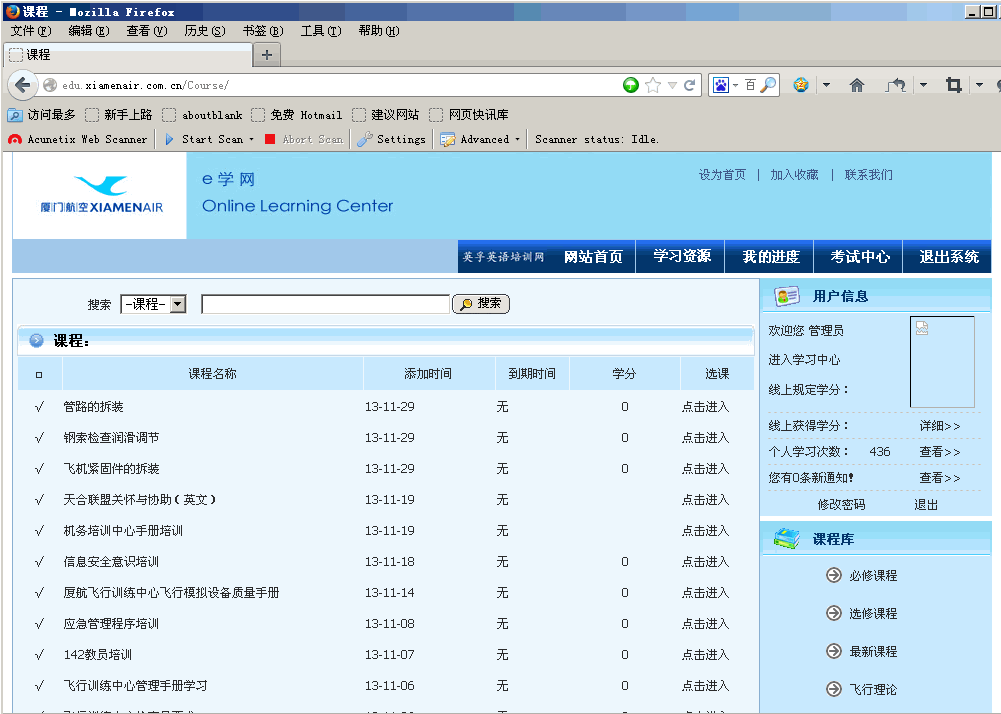1001x714 pixels.
Task: Toggle checkmark for 应急管理程序培训 row
Action: click(39, 624)
